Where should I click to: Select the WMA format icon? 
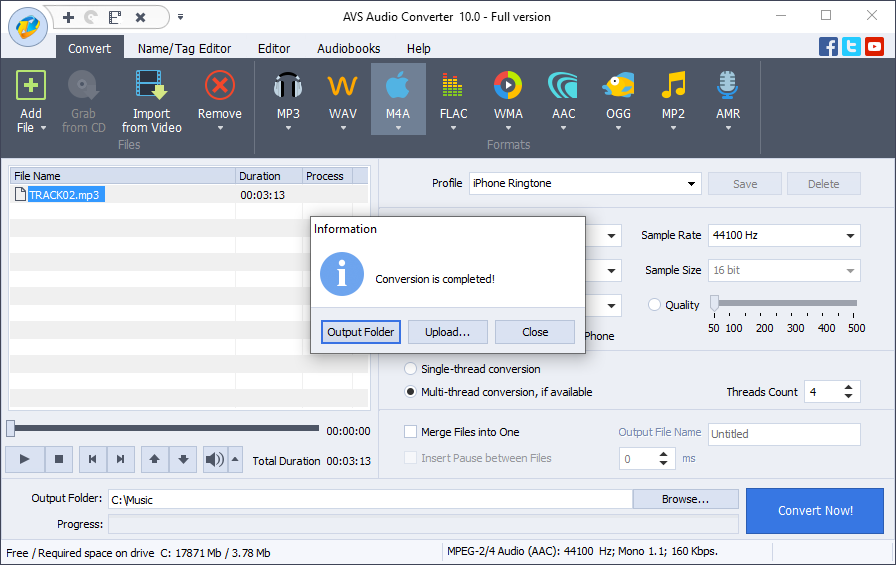click(x=508, y=86)
